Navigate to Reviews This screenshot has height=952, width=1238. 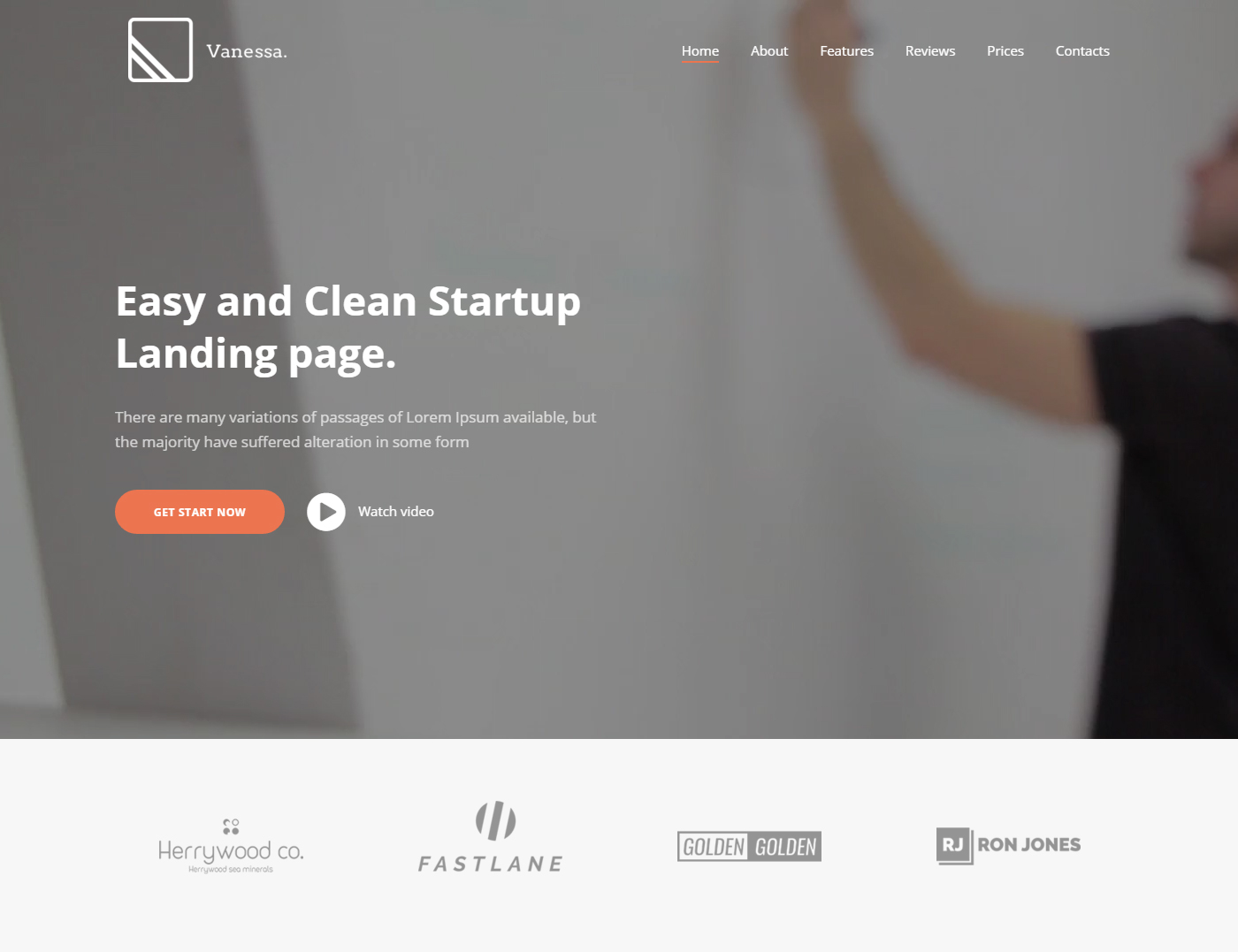pos(930,51)
